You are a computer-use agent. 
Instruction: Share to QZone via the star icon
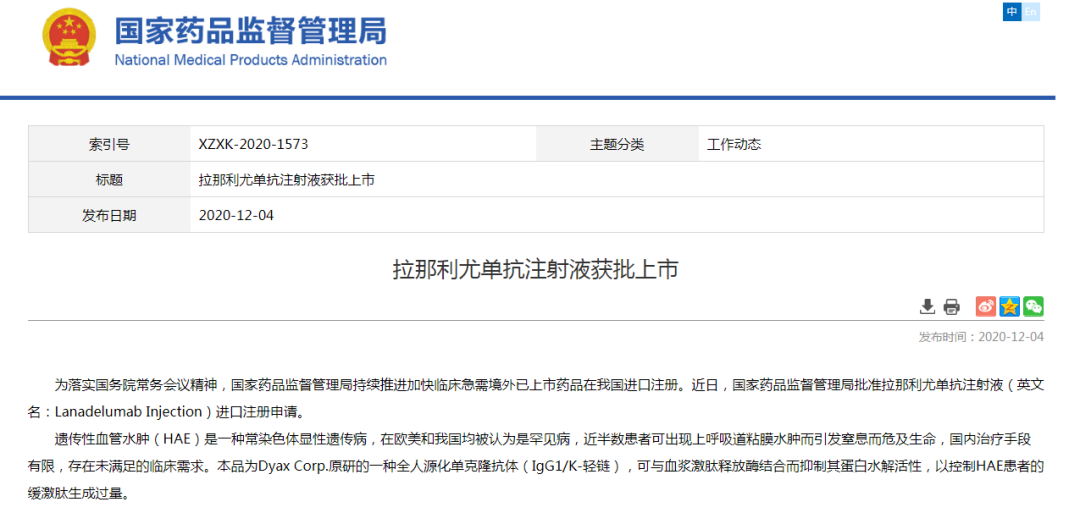click(x=1010, y=306)
